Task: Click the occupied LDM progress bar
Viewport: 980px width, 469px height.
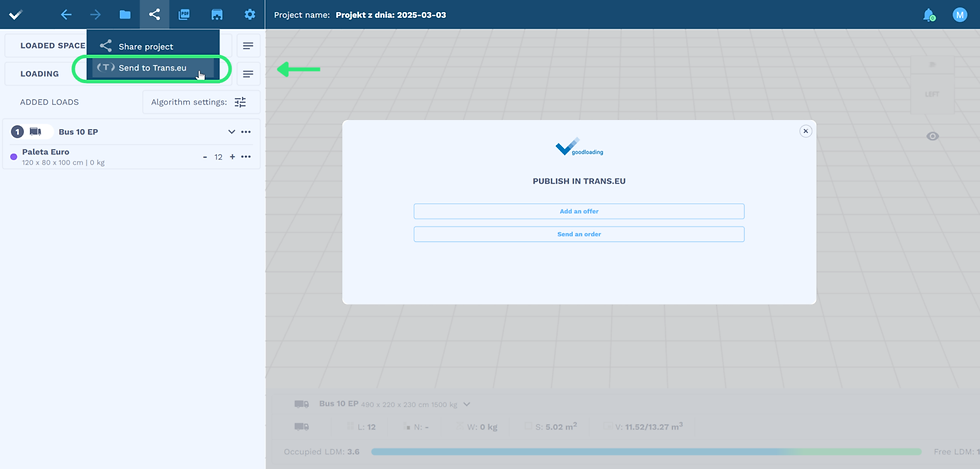Action: tap(646, 451)
